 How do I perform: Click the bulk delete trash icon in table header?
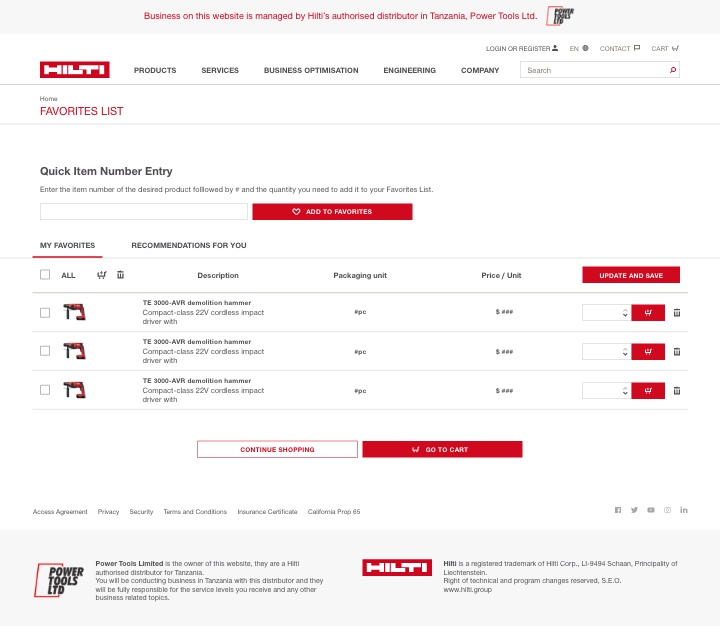[x=121, y=275]
